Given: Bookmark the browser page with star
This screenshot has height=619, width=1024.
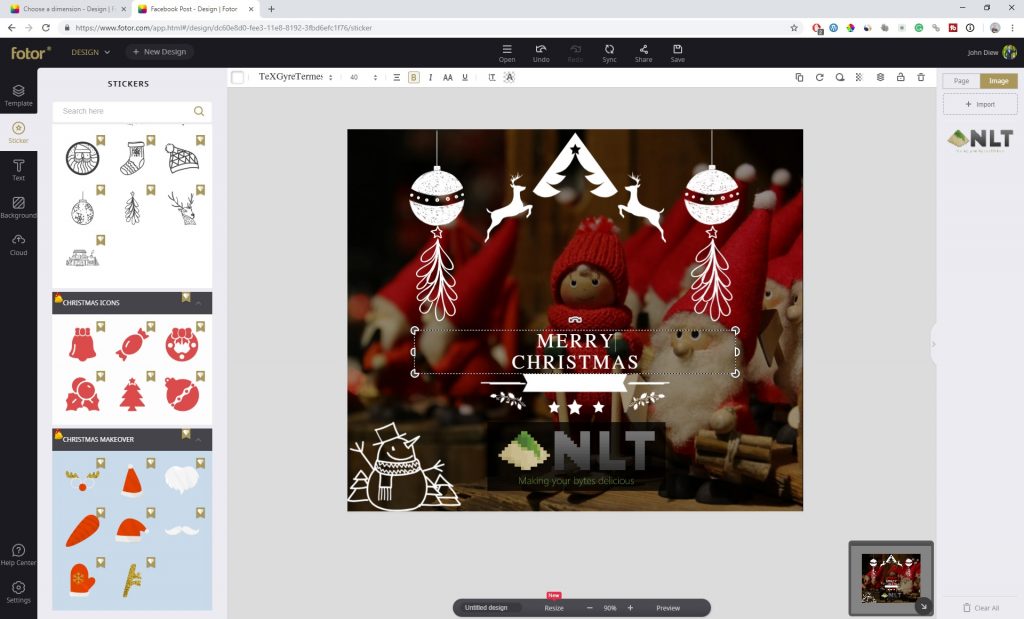Looking at the screenshot, I should pos(794,28).
